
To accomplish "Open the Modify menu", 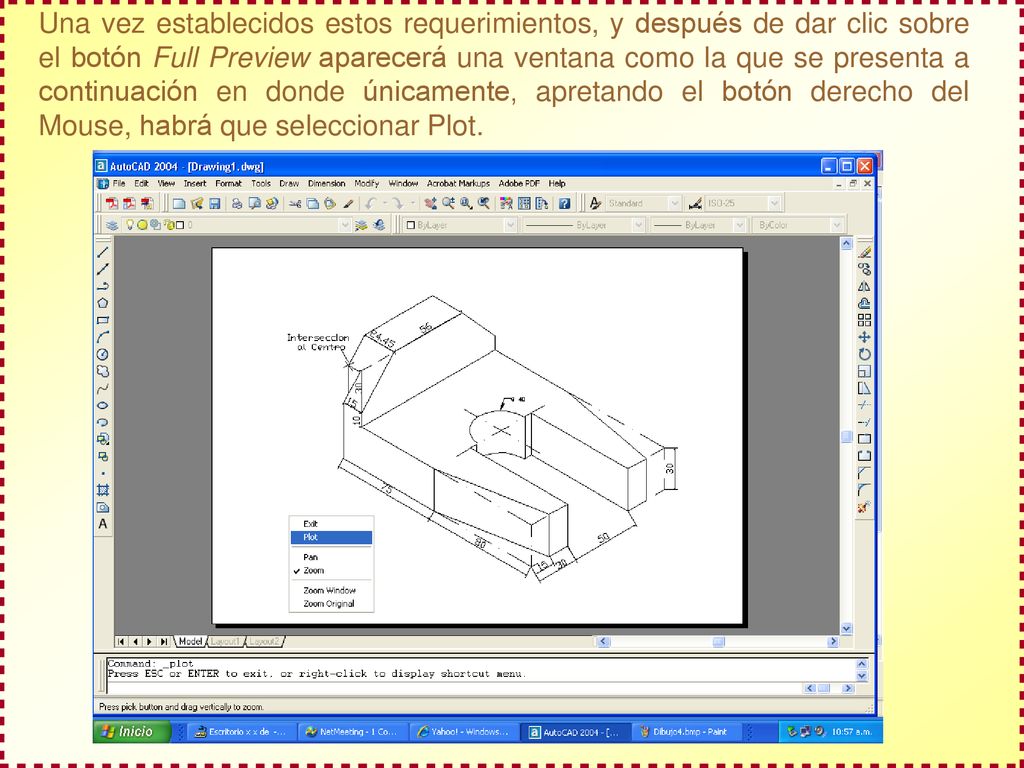I will pos(367,184).
